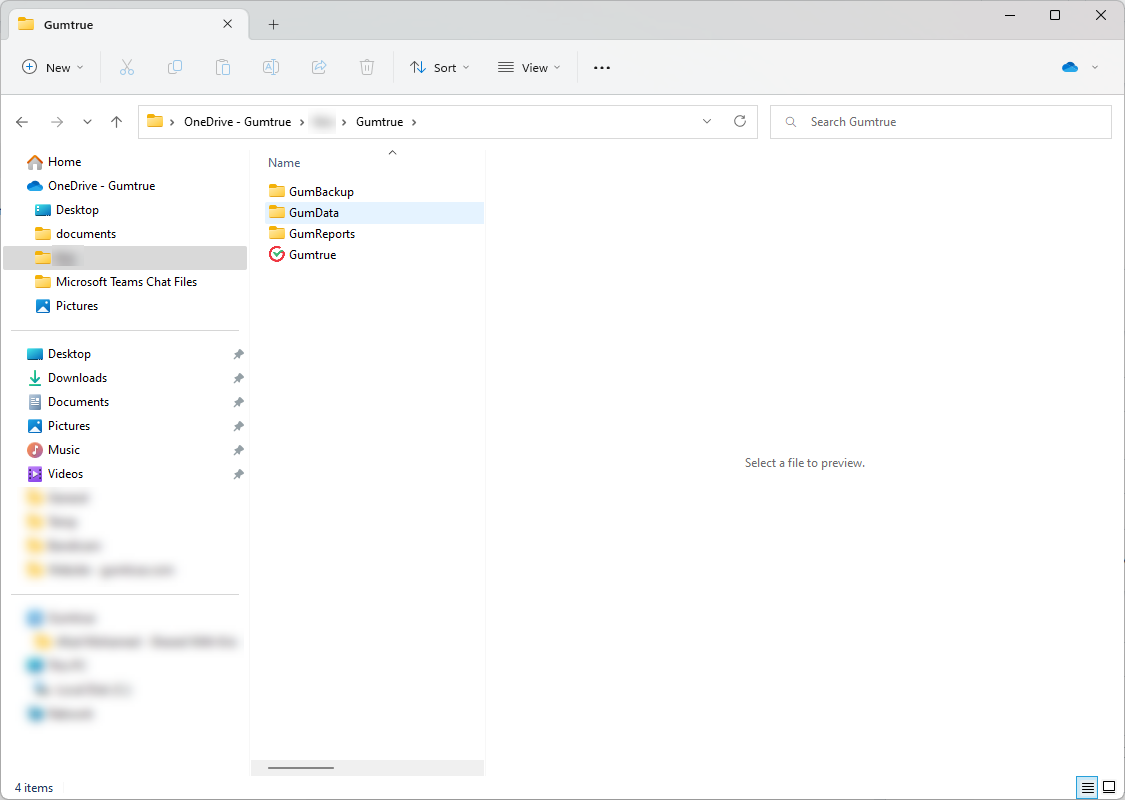The image size is (1125, 800).
Task: Go forward with the right arrow
Action: pos(57,122)
